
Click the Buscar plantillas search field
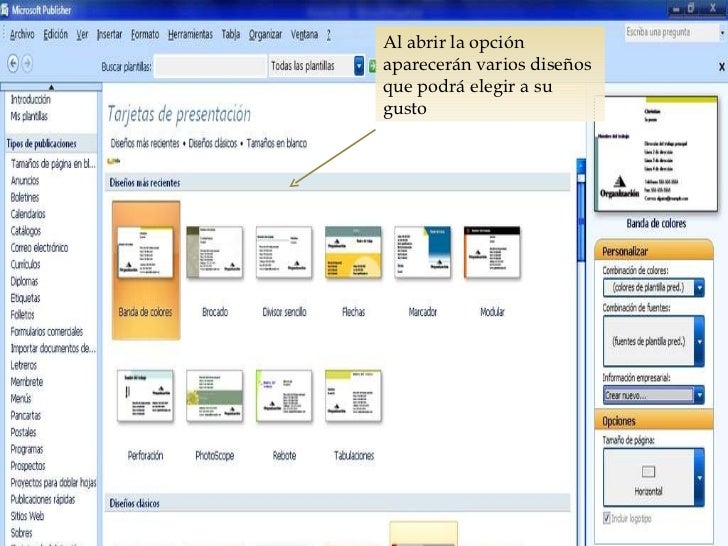coord(210,66)
